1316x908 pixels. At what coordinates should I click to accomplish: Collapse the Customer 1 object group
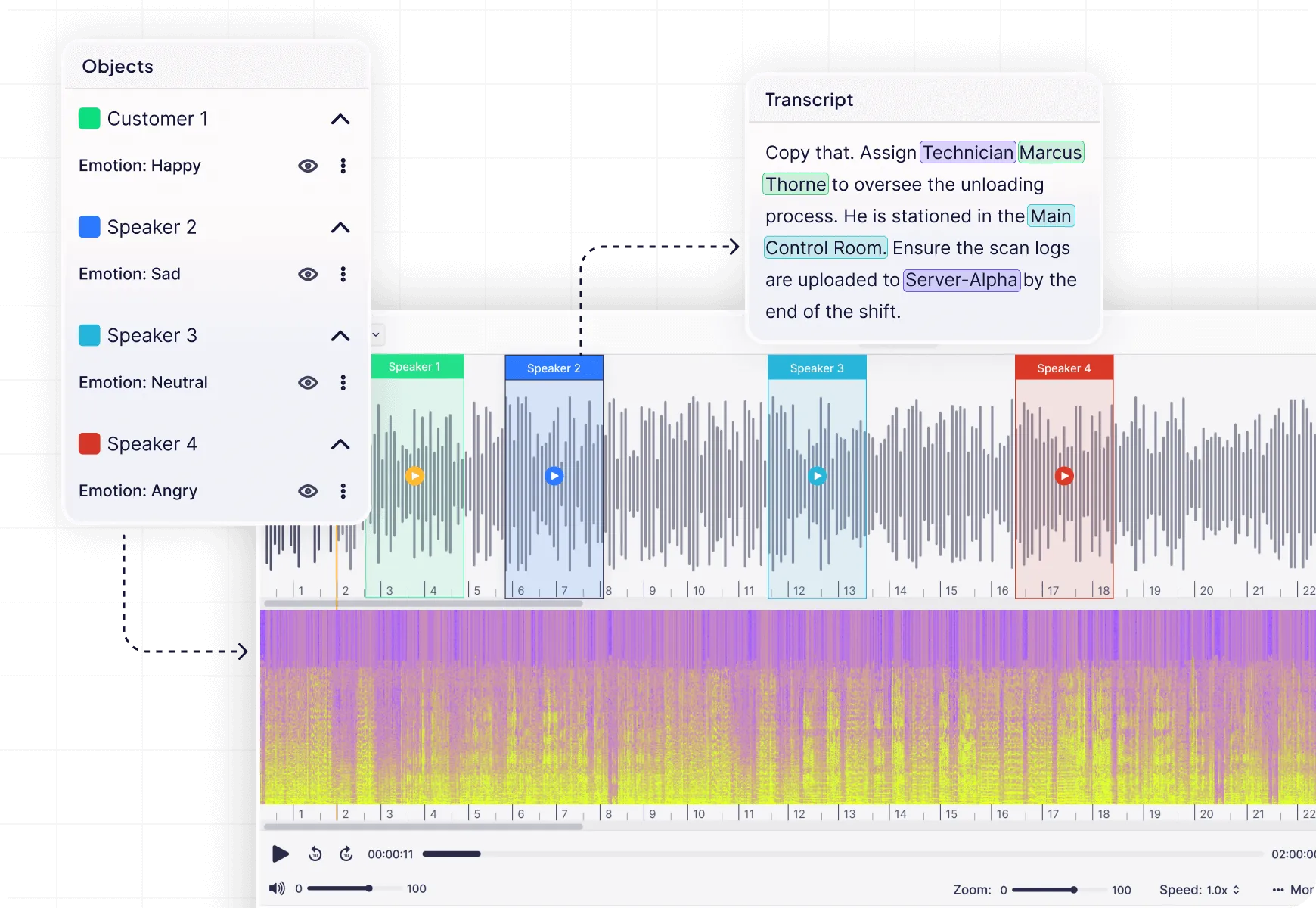click(x=340, y=119)
